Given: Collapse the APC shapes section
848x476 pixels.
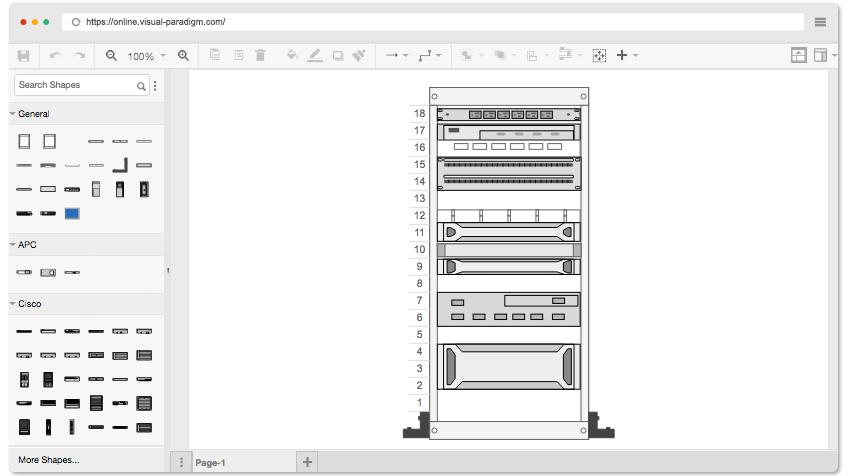Looking at the screenshot, I should tap(13, 244).
